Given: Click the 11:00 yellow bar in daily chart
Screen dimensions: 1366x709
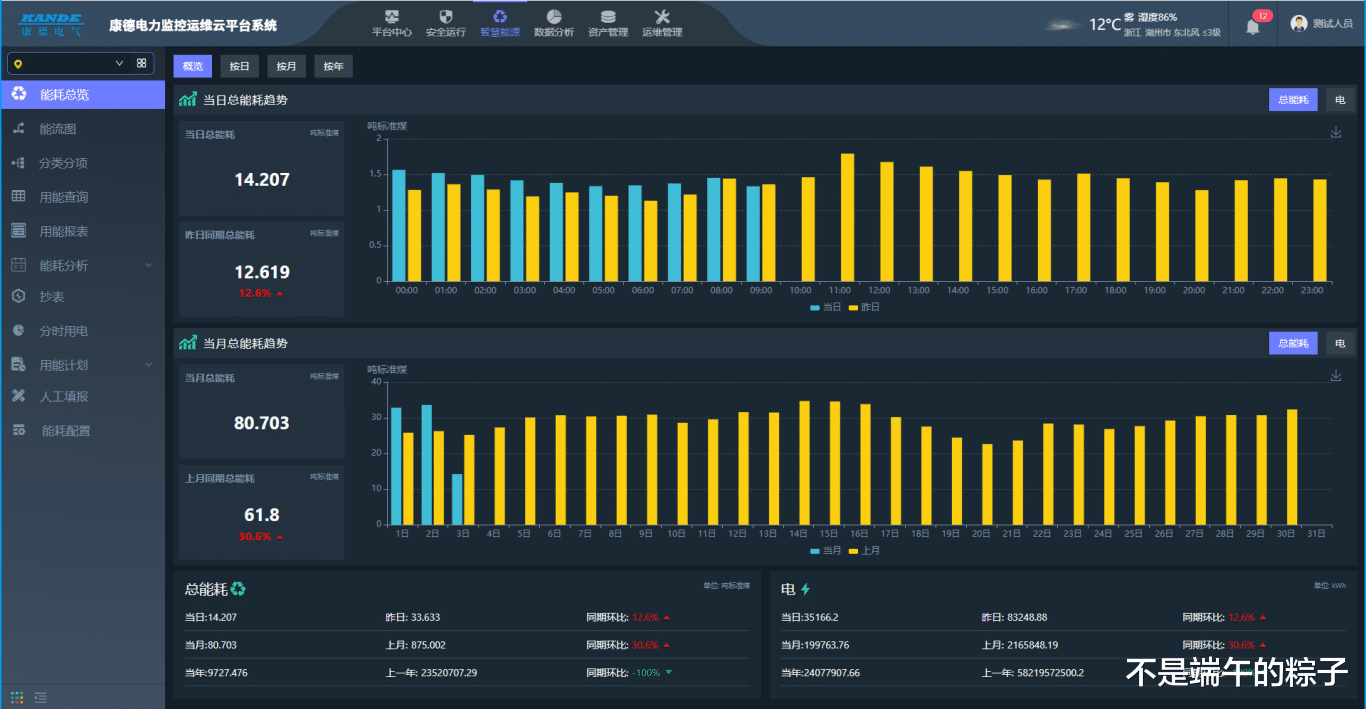Looking at the screenshot, I should (847, 217).
